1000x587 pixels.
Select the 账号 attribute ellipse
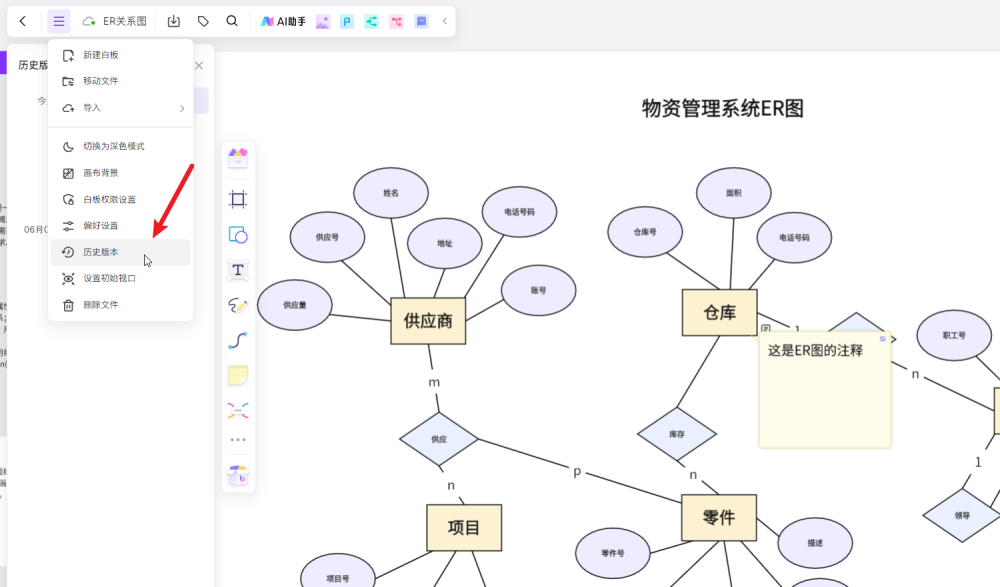(x=538, y=290)
